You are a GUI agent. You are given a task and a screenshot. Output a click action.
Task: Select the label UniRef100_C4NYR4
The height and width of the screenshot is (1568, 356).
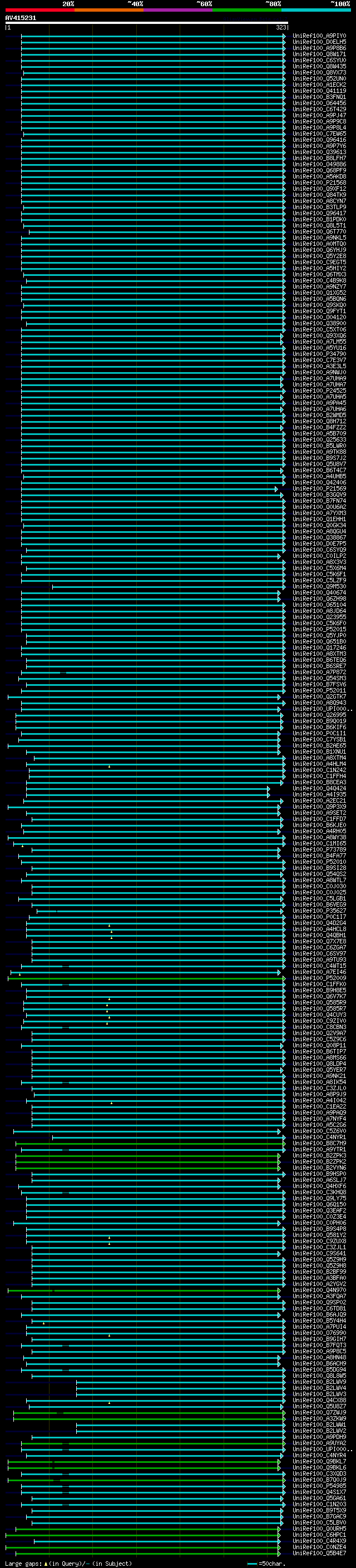point(319,1455)
